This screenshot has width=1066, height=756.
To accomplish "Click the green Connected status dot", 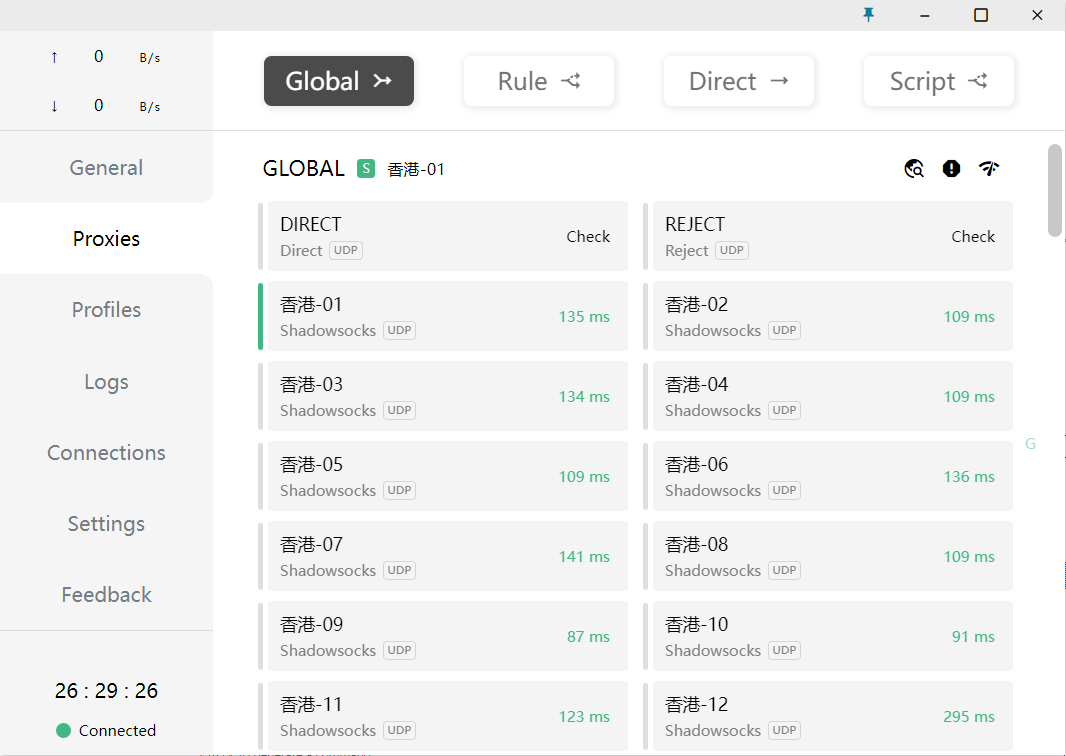I will 62,730.
